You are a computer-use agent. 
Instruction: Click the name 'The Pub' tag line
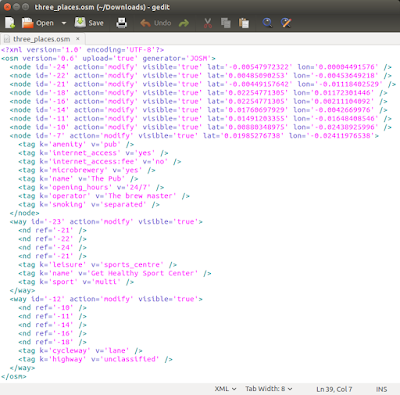(x=78, y=179)
